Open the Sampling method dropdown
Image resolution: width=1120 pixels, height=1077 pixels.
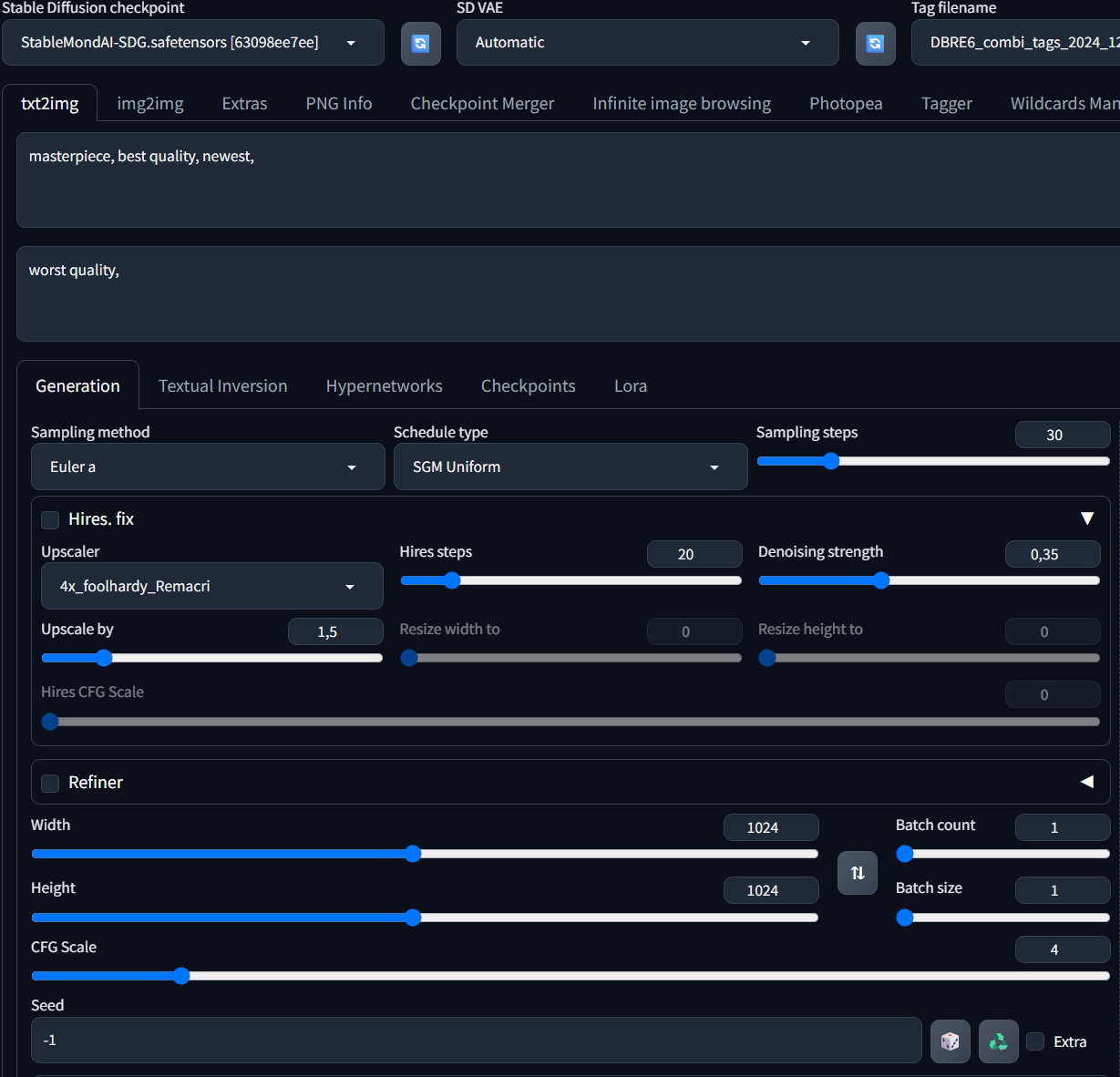pos(208,467)
